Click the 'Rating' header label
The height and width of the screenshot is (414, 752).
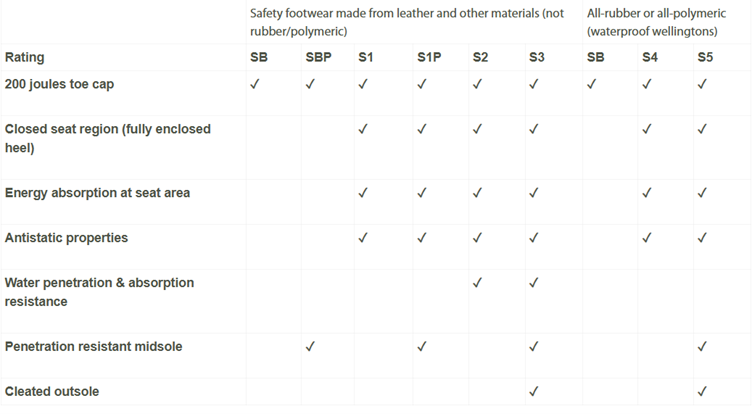tap(25, 57)
